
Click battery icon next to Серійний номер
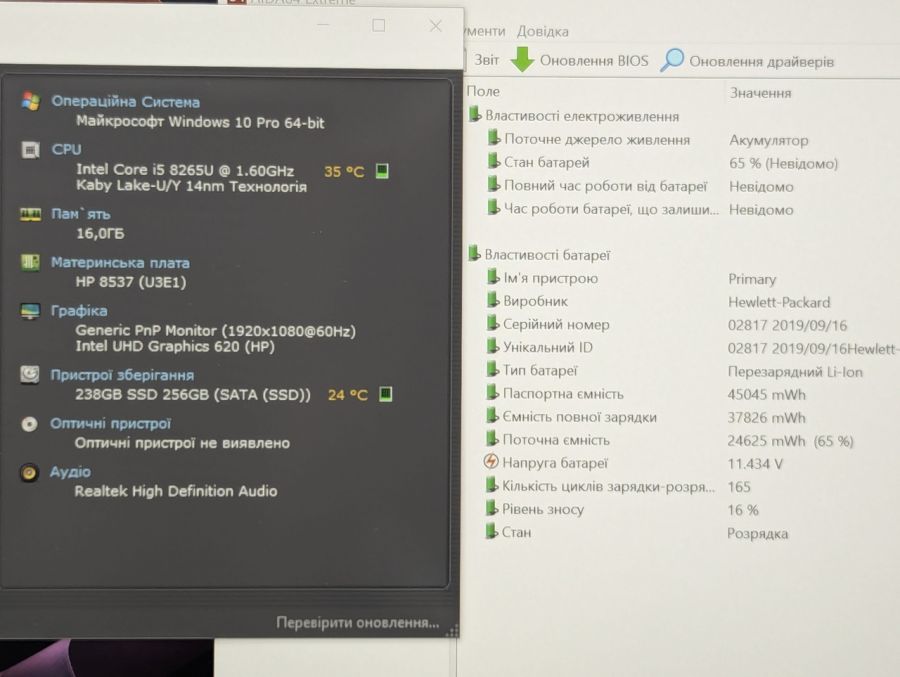pos(492,323)
